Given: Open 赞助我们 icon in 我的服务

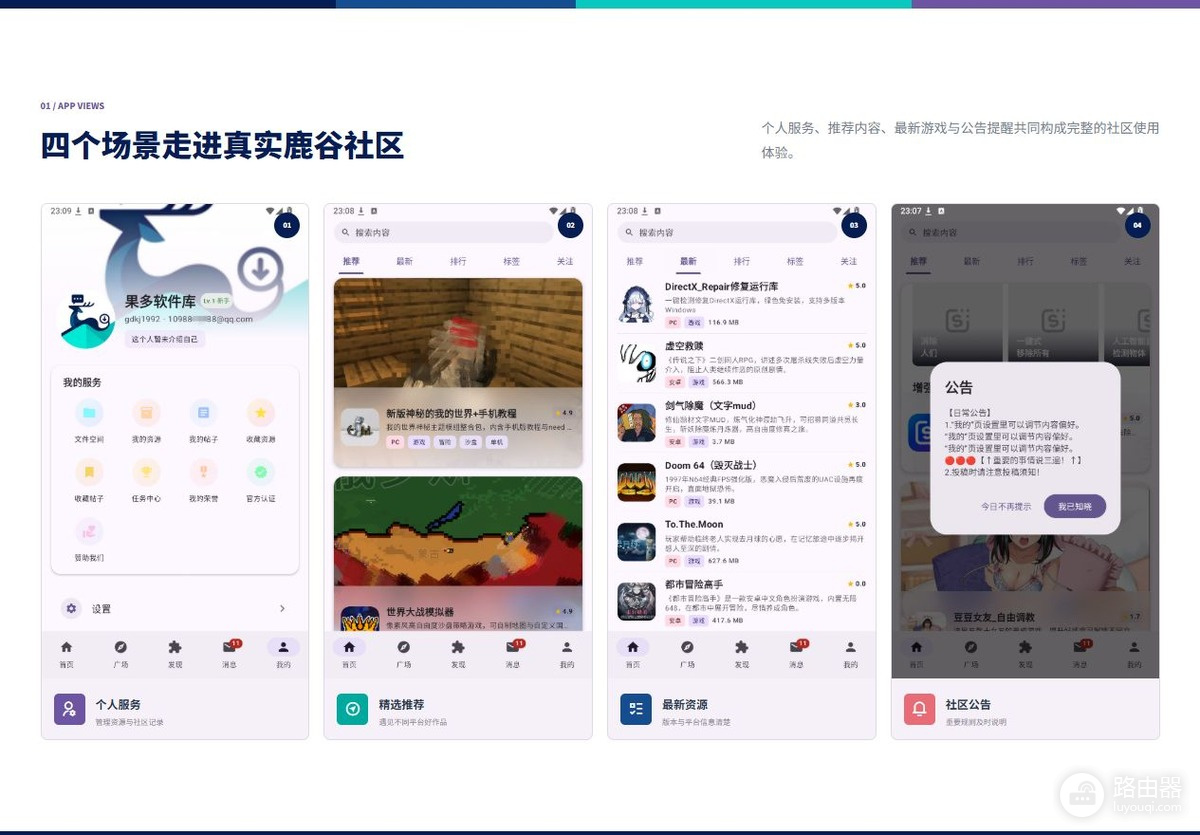Looking at the screenshot, I should click(x=89, y=531).
